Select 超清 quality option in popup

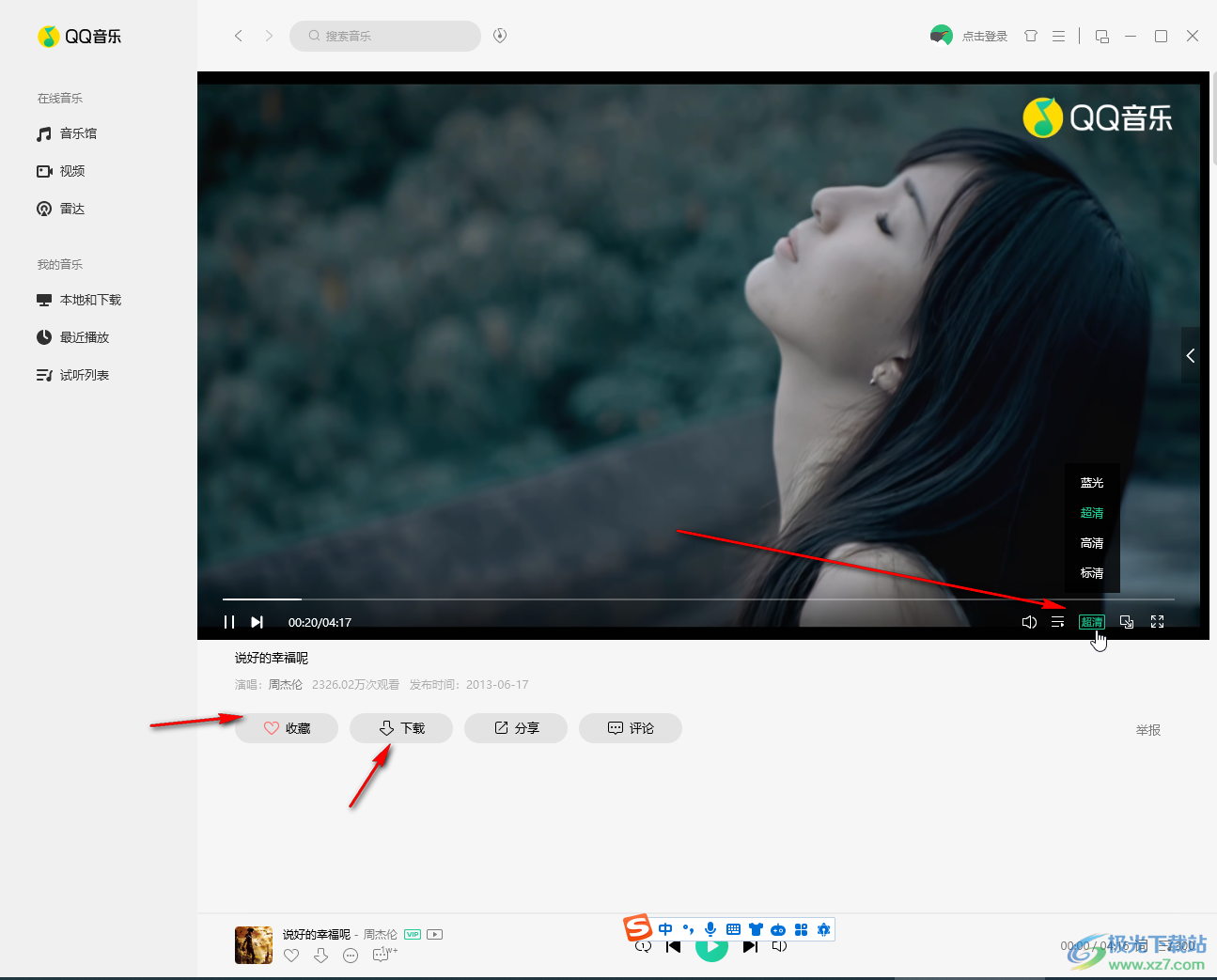click(x=1092, y=513)
